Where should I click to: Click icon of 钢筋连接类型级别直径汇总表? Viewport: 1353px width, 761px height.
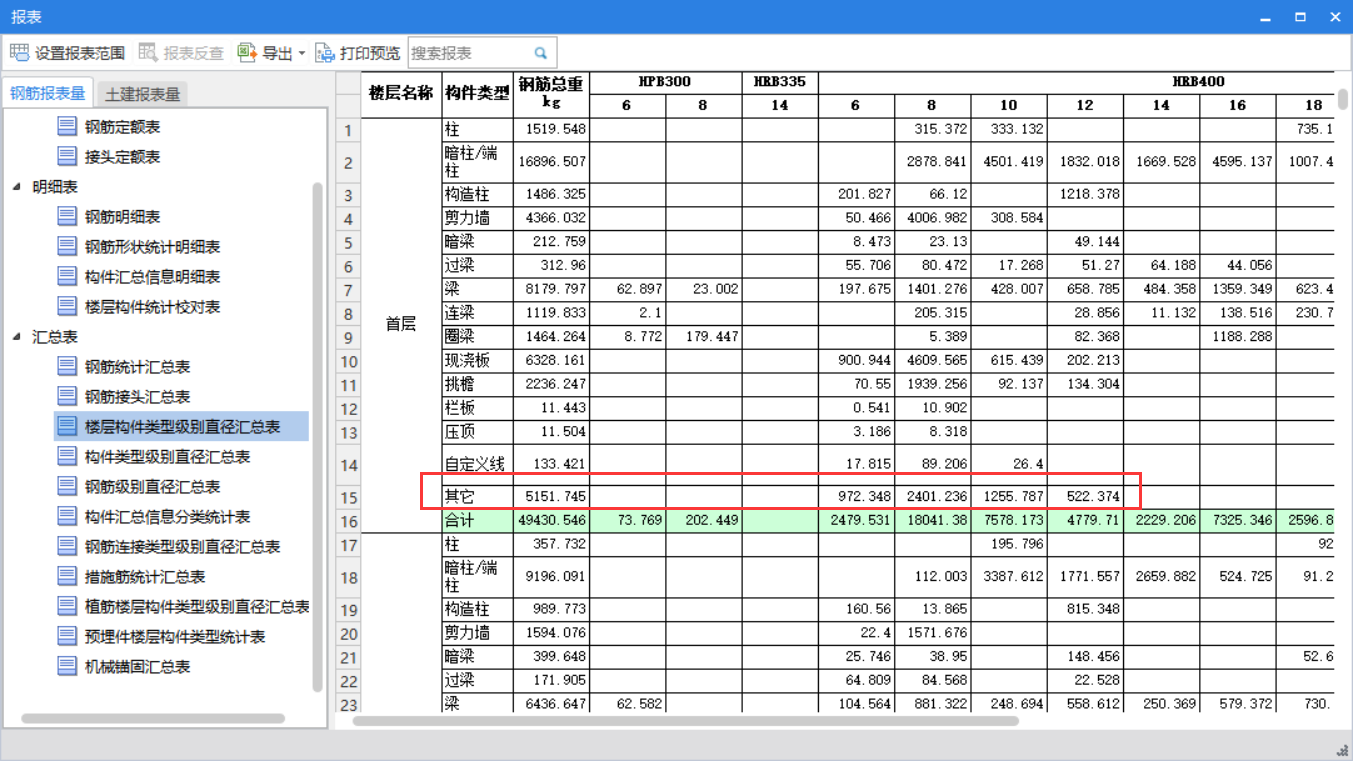[67, 547]
